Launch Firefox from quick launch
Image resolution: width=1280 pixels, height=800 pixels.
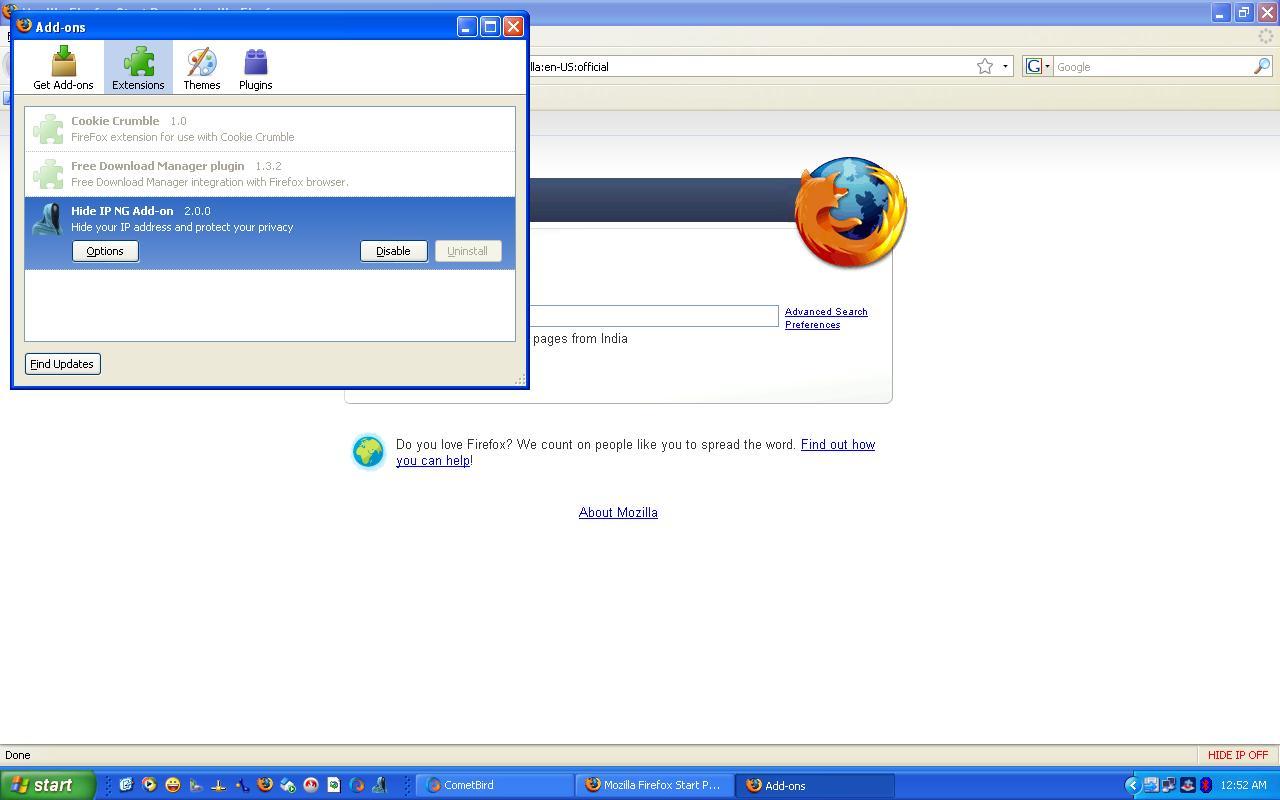coord(265,785)
